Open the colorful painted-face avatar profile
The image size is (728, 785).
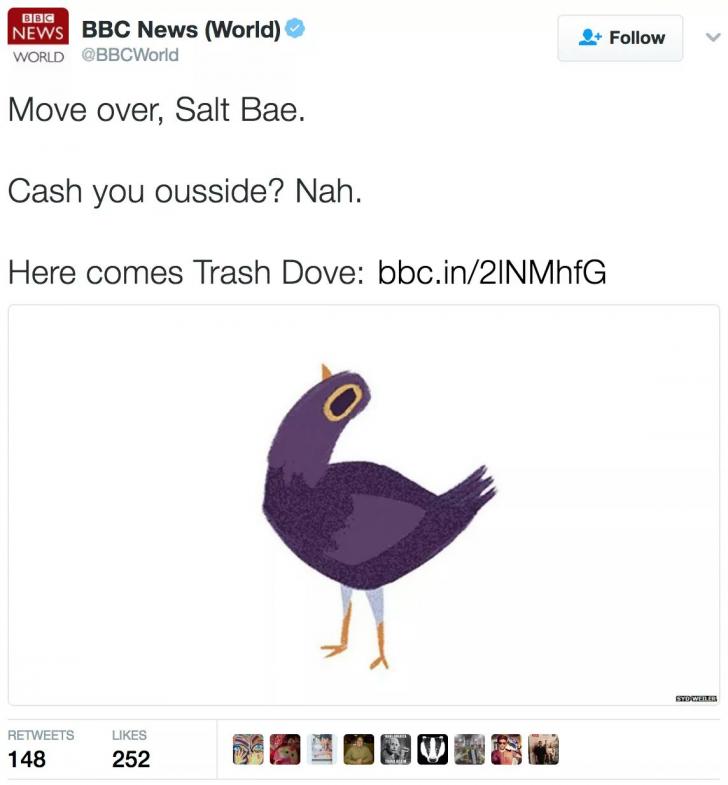[x=248, y=749]
